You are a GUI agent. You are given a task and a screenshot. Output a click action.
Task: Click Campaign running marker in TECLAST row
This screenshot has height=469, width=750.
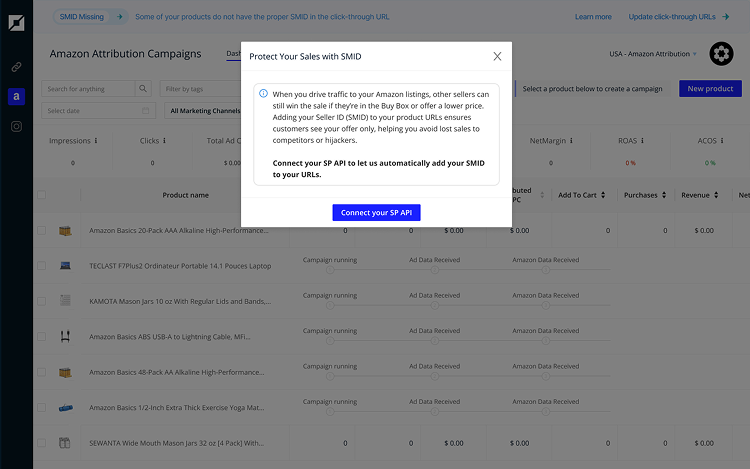[330, 270]
